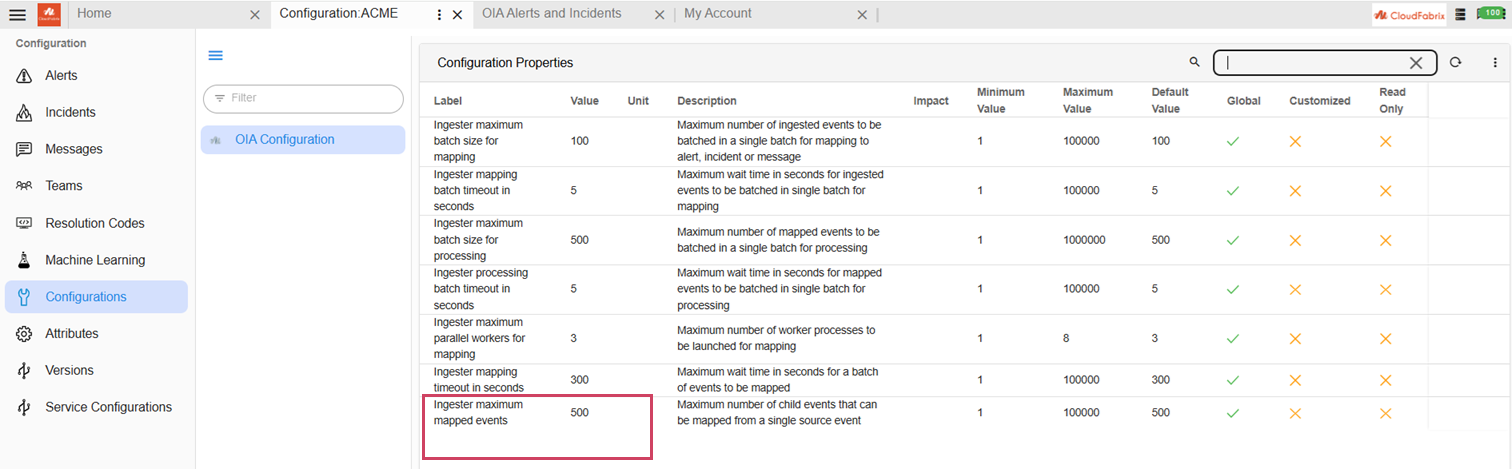Image resolution: width=1512 pixels, height=469 pixels.
Task: Click the Description column header
Action: 707,101
